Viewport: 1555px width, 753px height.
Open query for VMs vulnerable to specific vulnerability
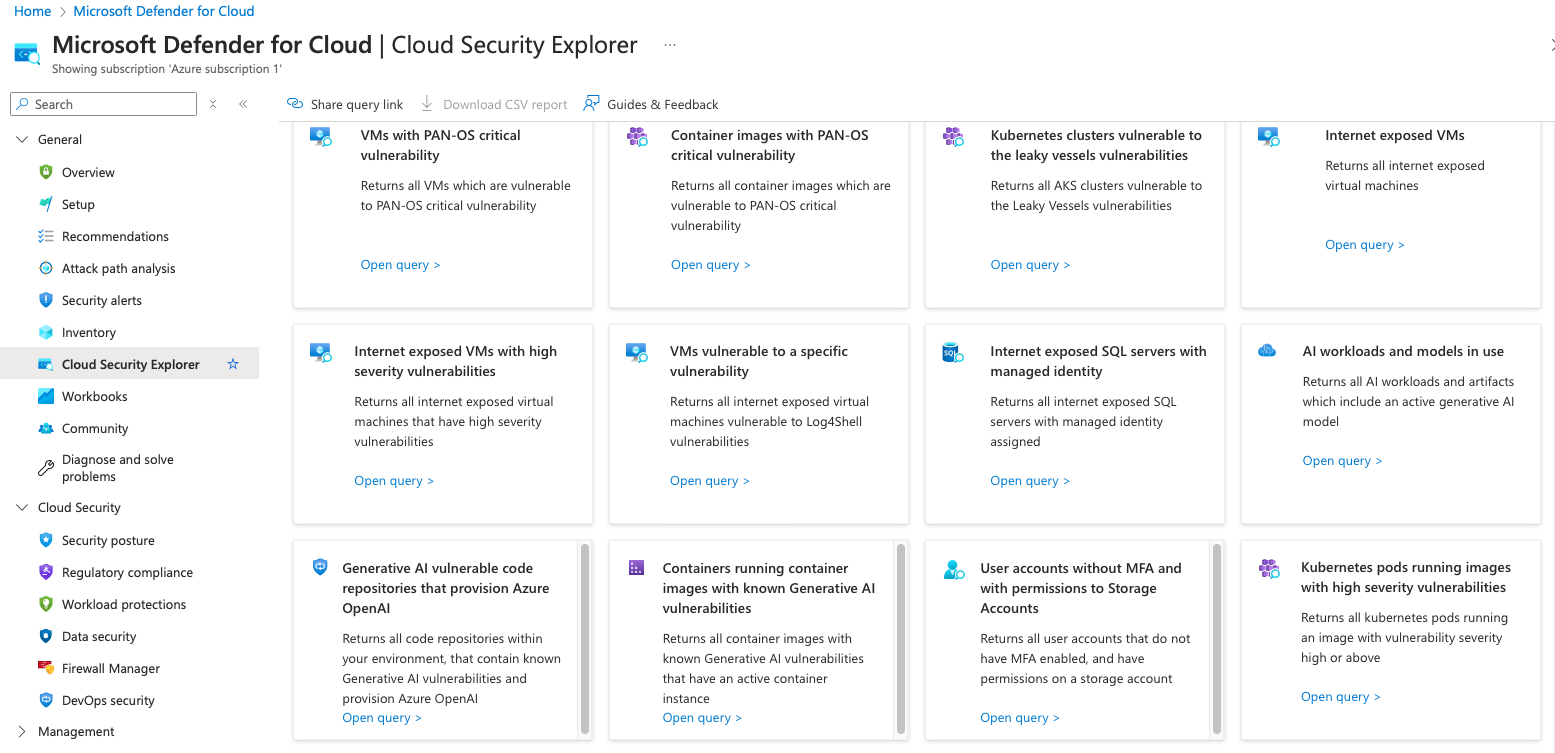pyautogui.click(x=710, y=481)
